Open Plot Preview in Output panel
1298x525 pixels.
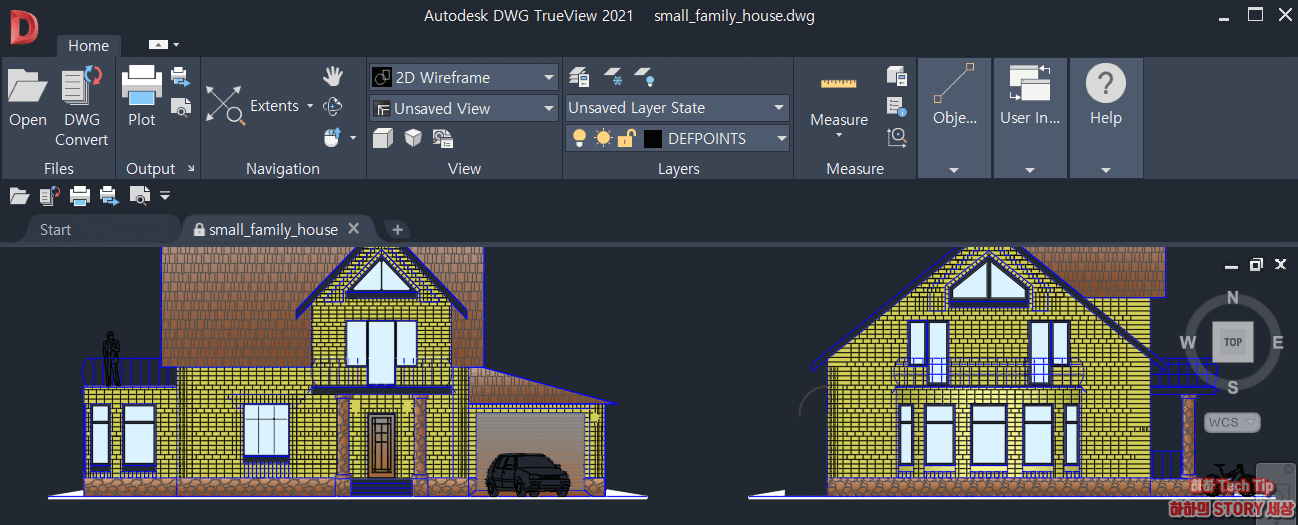coord(180,106)
